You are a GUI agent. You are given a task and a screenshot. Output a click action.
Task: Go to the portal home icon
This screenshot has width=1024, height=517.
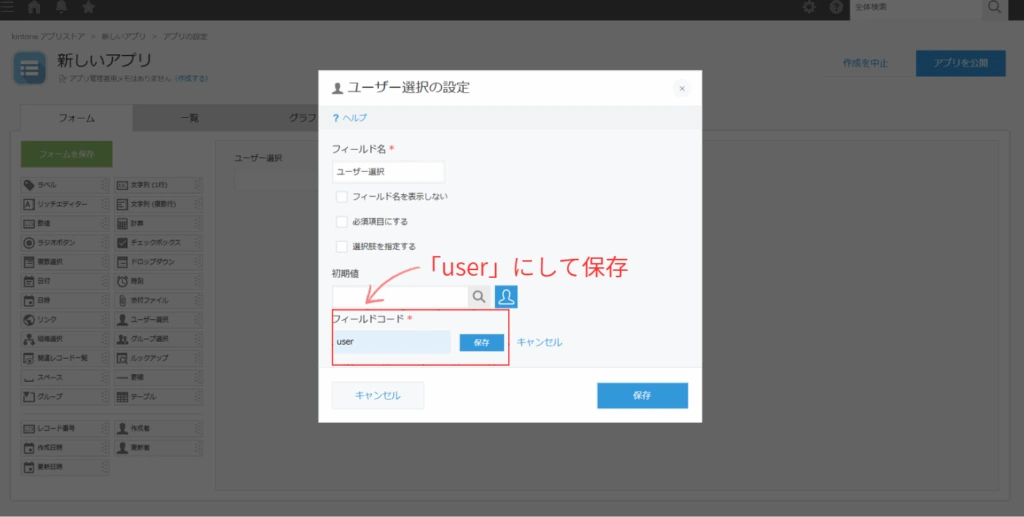[x=35, y=7]
